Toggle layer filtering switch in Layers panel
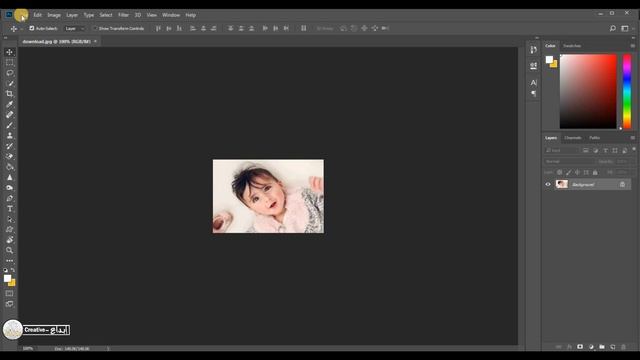This screenshot has width=640, height=360. coord(634,149)
